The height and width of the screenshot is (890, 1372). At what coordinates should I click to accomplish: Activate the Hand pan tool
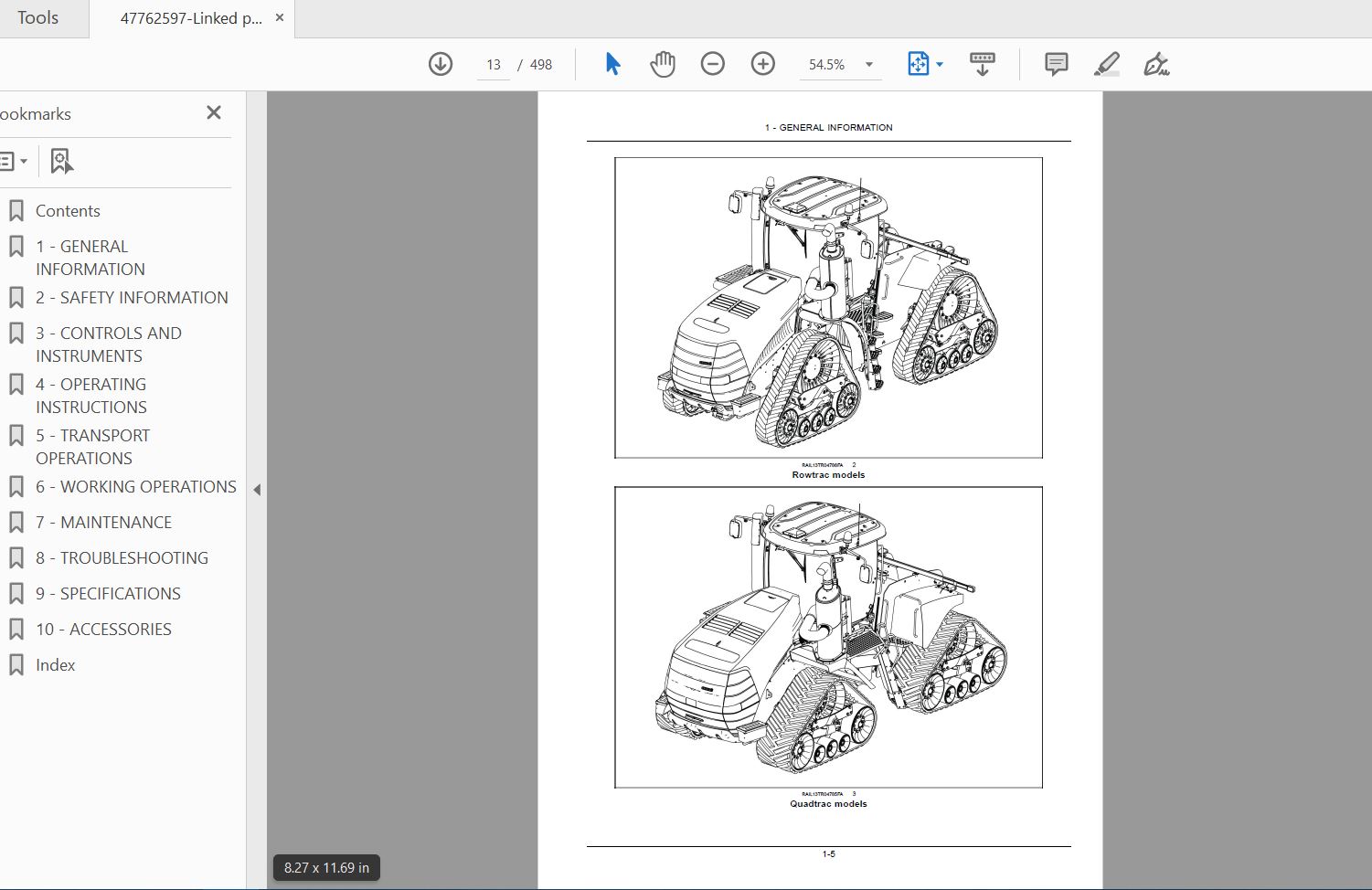click(663, 64)
